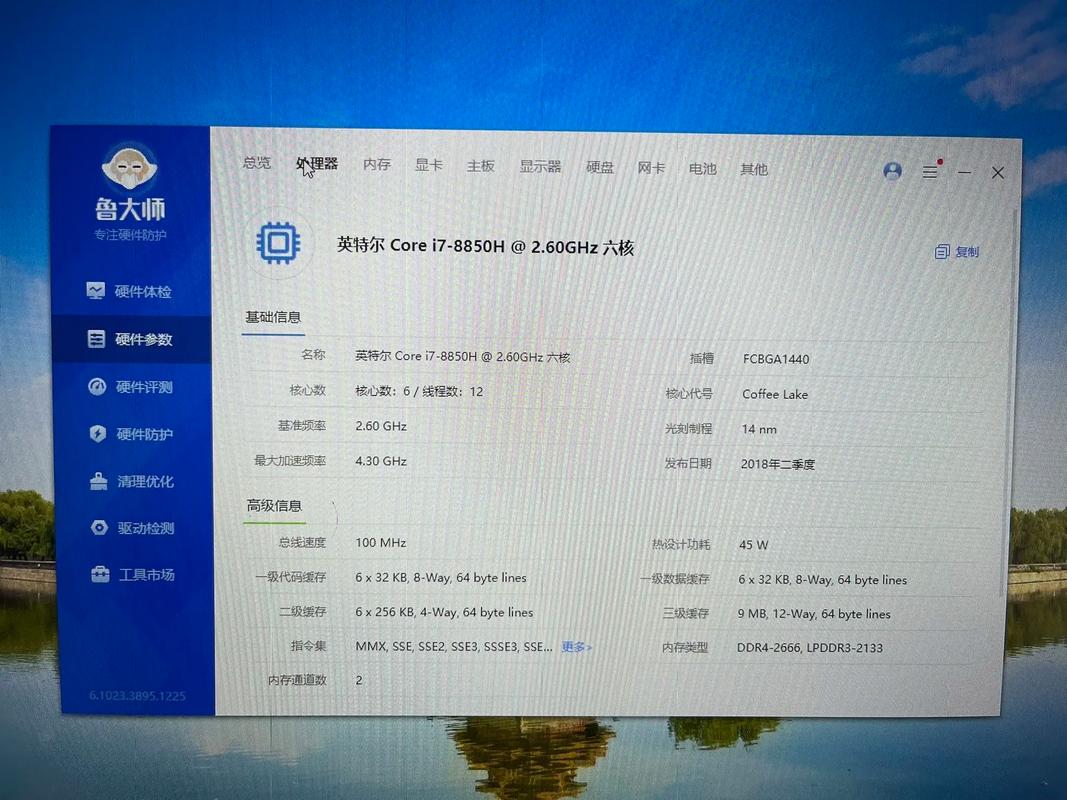Screen dimensions: 1067x800
Task: Click the 二级缓存 value 6 x 256 KB
Action: coord(444,612)
